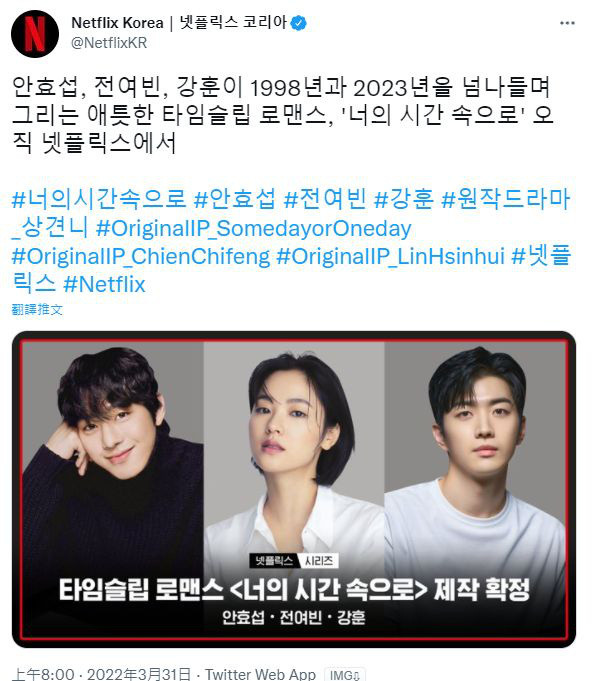
Task: Click hashtag #원작드라마_상견니
Action: point(291,213)
